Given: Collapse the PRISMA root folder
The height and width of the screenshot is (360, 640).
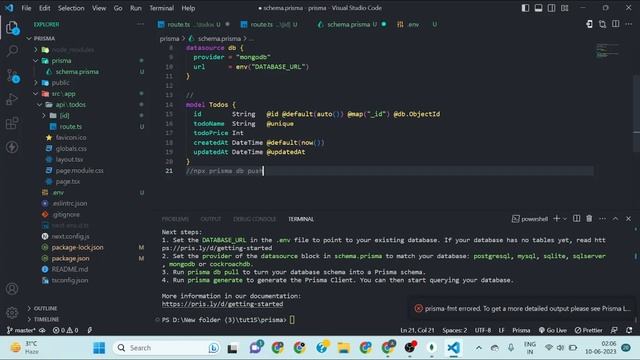Looking at the screenshot, I should coord(29,38).
